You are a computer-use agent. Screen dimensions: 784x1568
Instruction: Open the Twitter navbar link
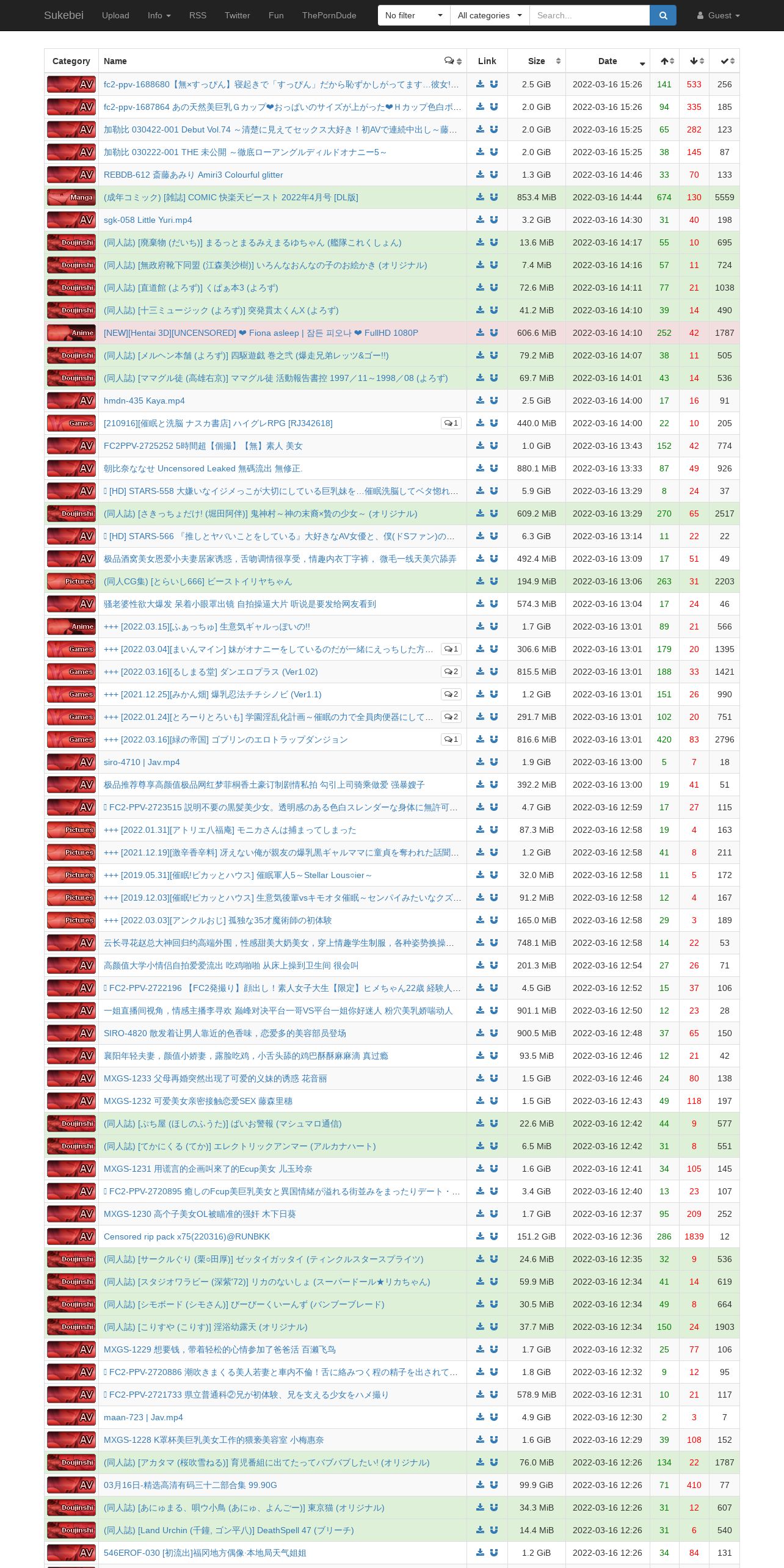tap(238, 15)
